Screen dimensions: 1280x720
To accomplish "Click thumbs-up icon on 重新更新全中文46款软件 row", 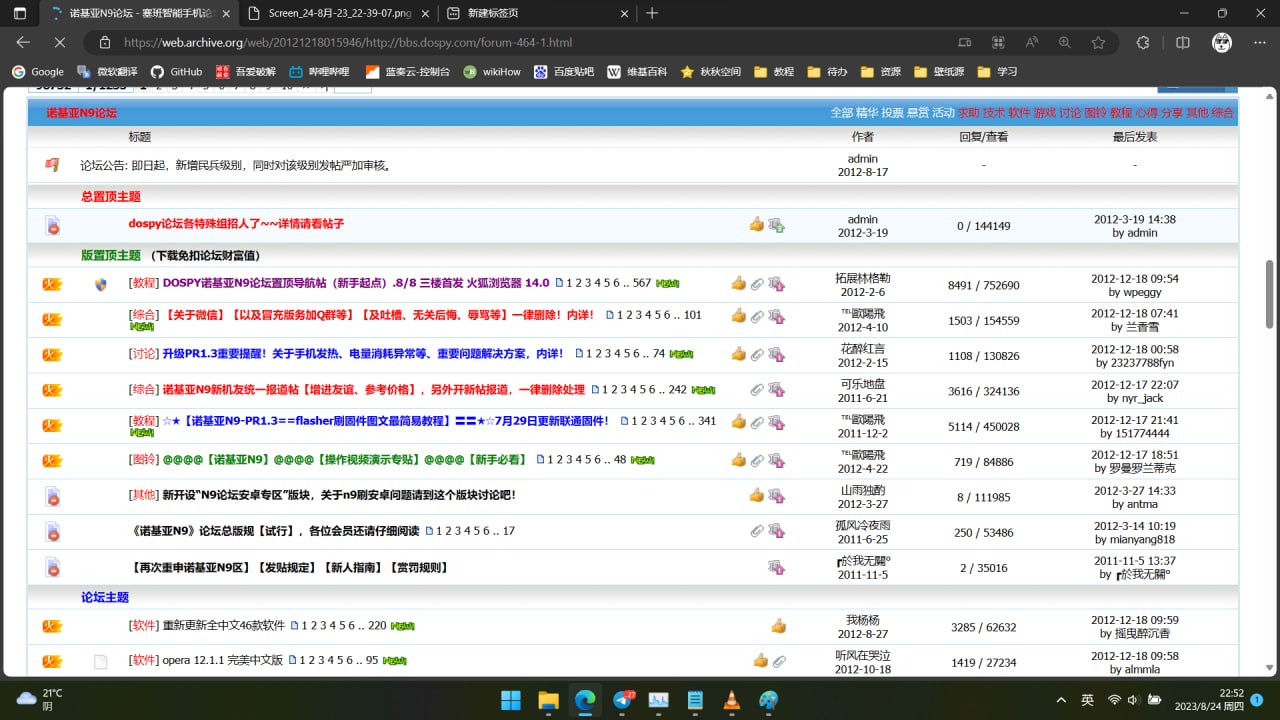I will pos(778,626).
